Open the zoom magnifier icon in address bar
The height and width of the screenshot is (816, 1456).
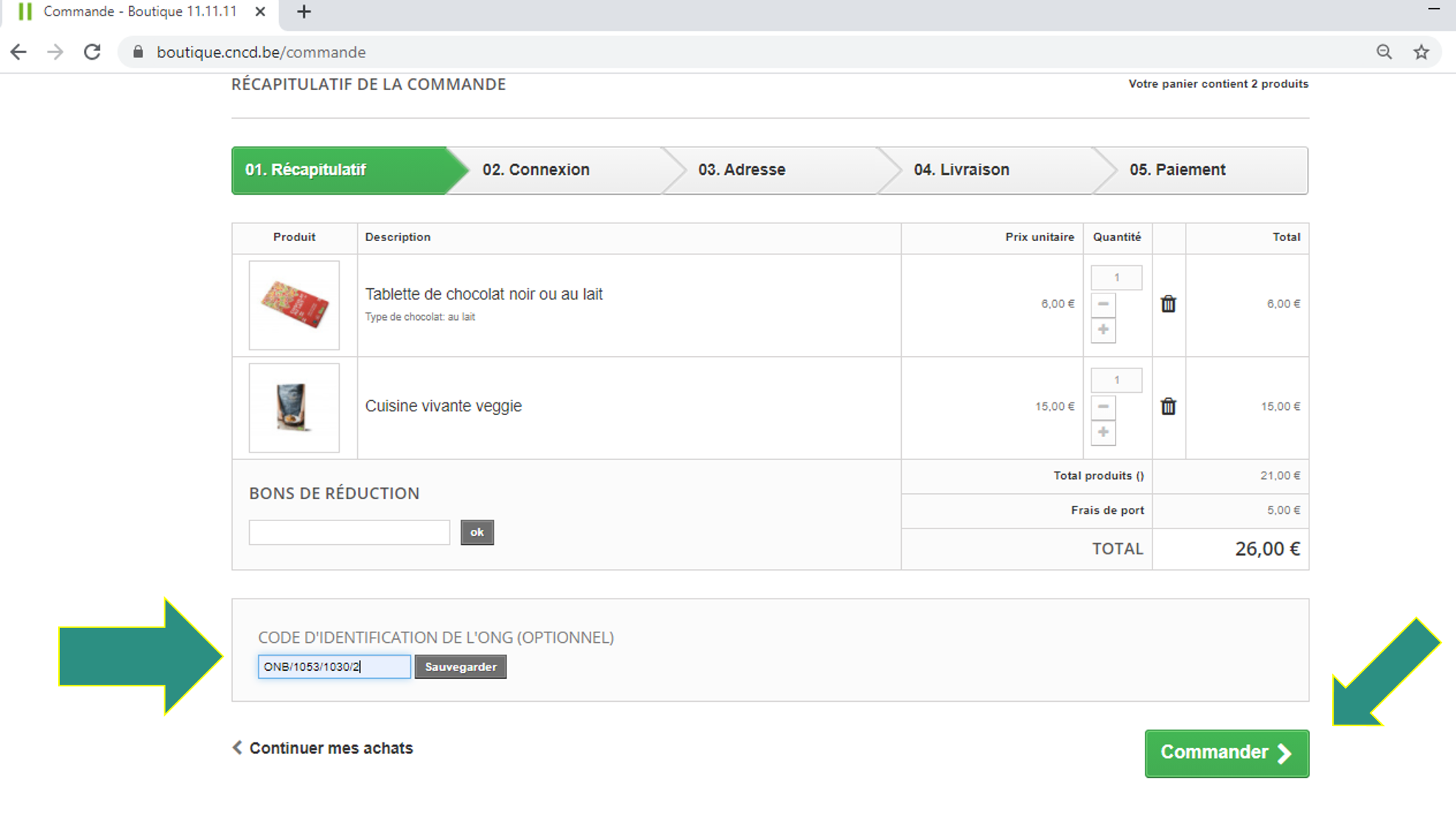click(x=1384, y=52)
